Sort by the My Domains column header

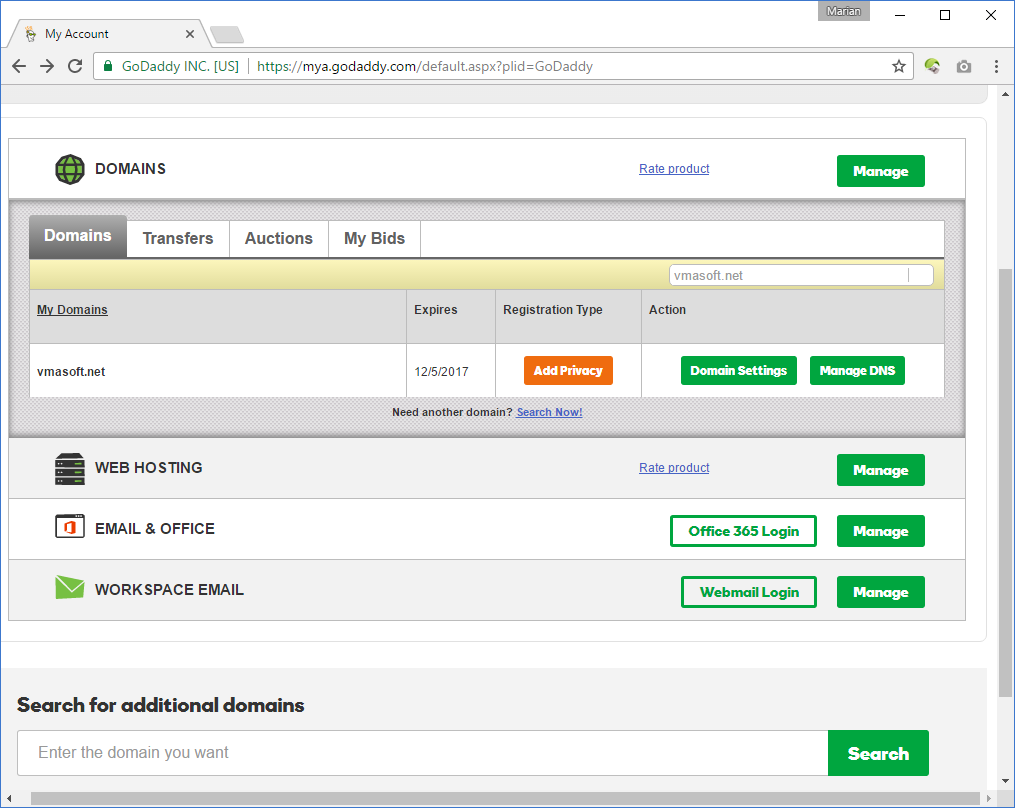click(72, 310)
